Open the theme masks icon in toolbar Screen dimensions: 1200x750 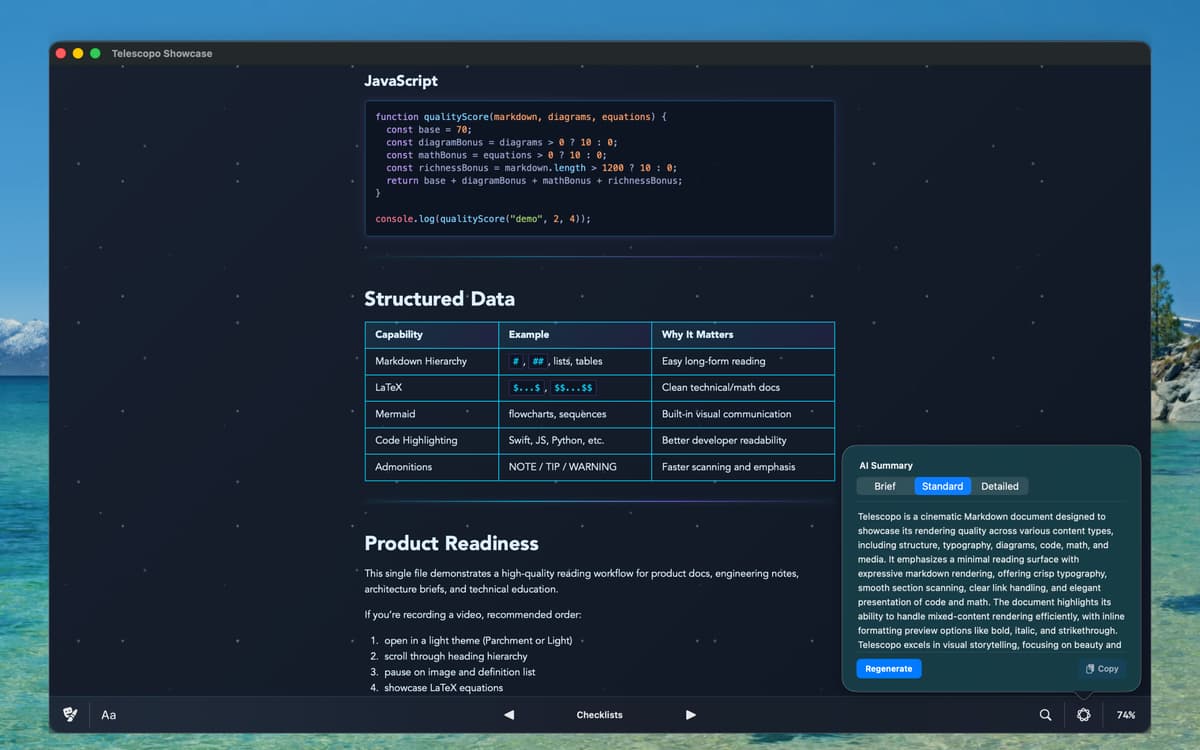(70, 715)
